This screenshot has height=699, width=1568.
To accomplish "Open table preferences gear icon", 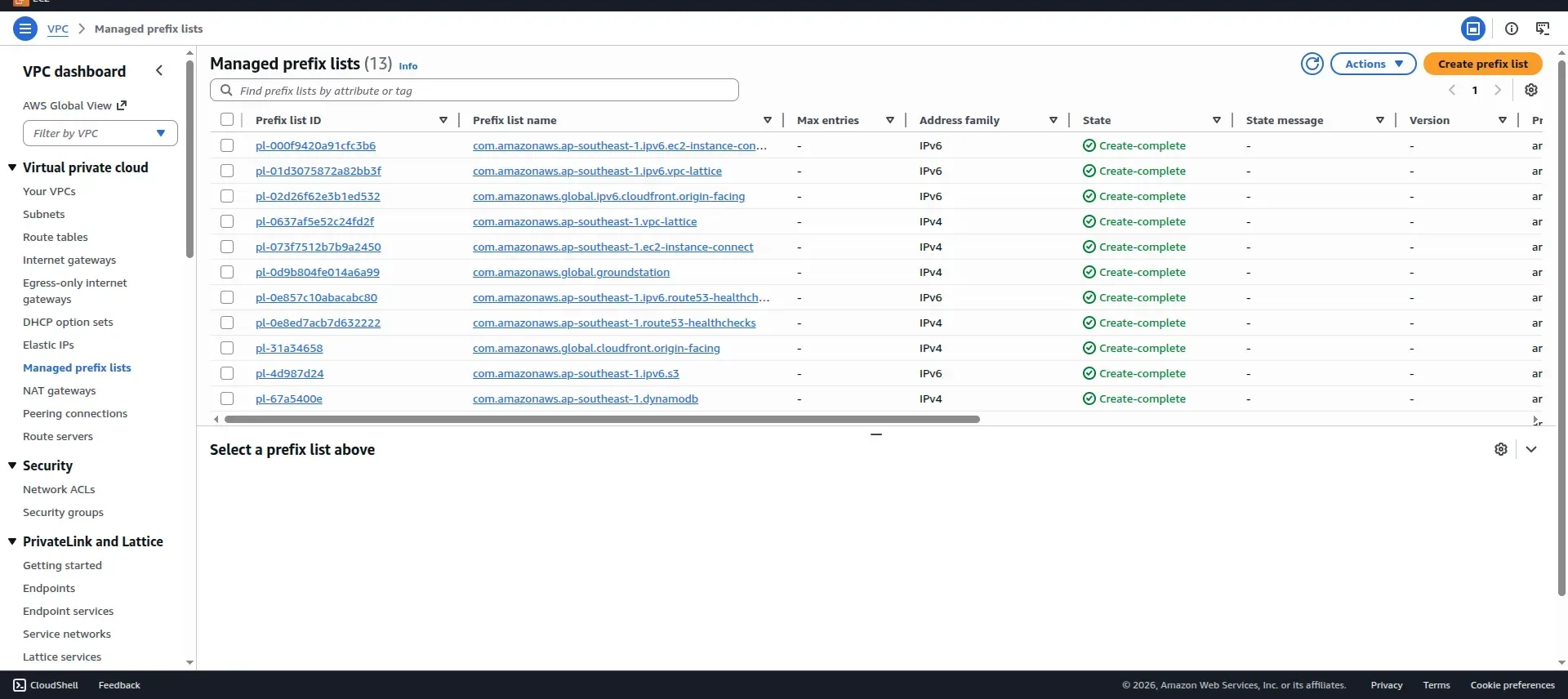I will pyautogui.click(x=1531, y=90).
